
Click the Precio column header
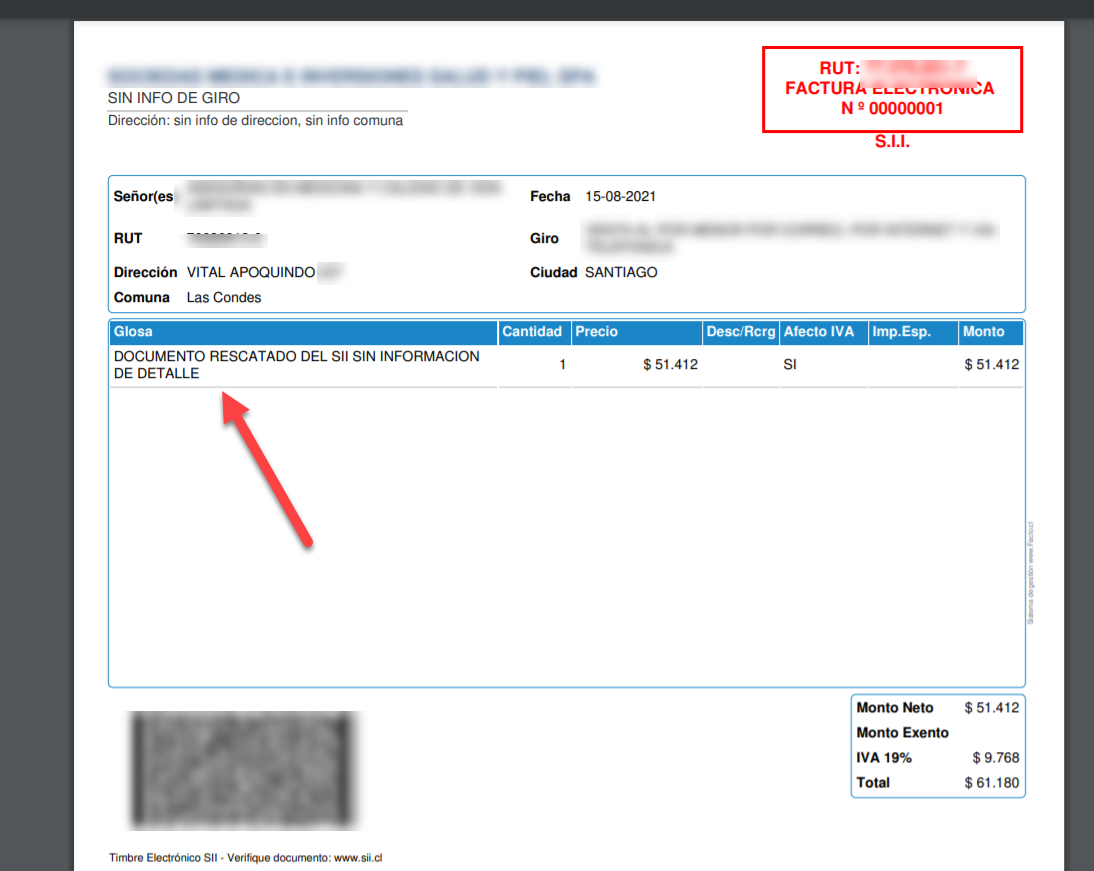click(x=597, y=332)
